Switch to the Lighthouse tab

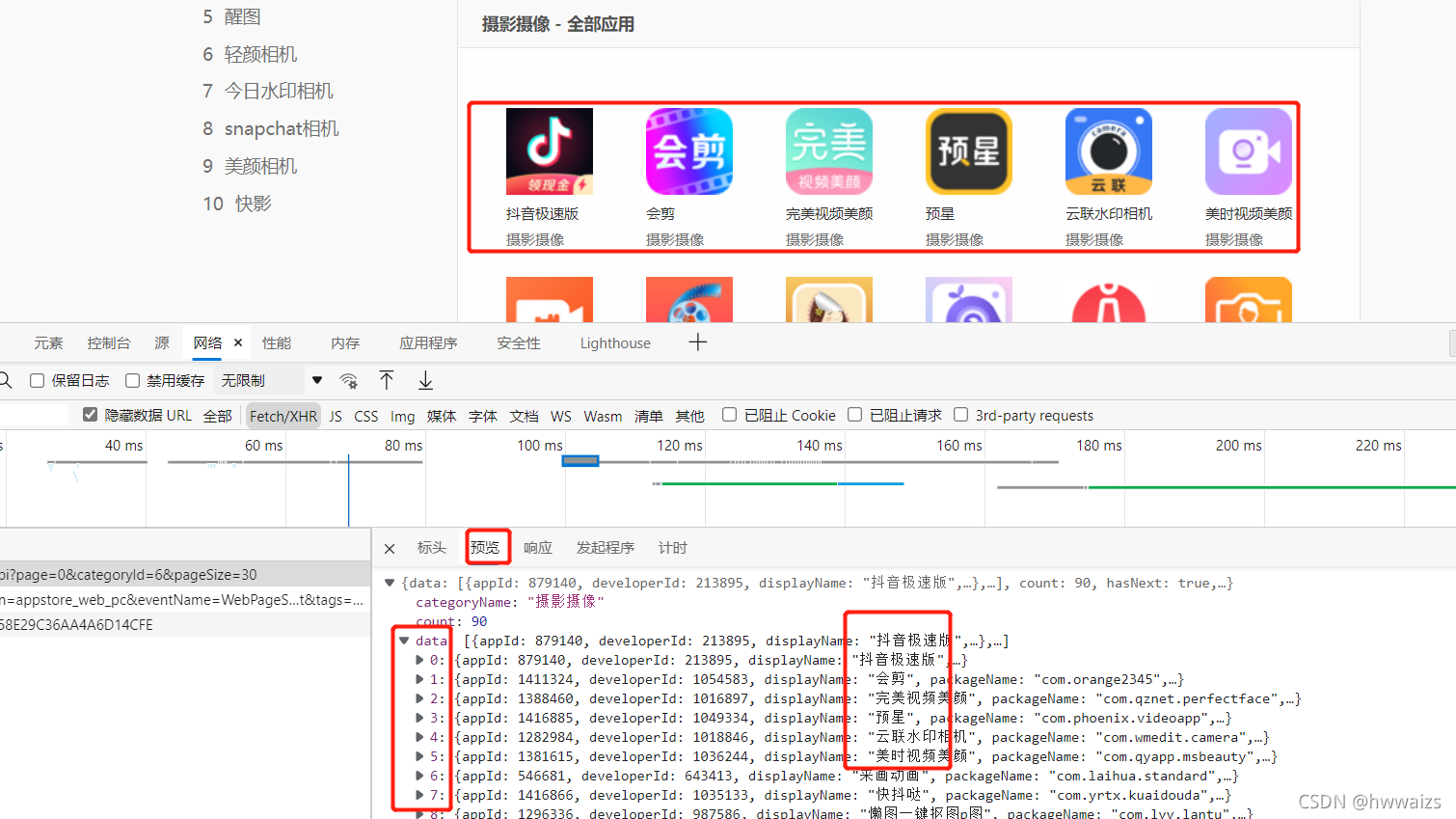coord(615,342)
